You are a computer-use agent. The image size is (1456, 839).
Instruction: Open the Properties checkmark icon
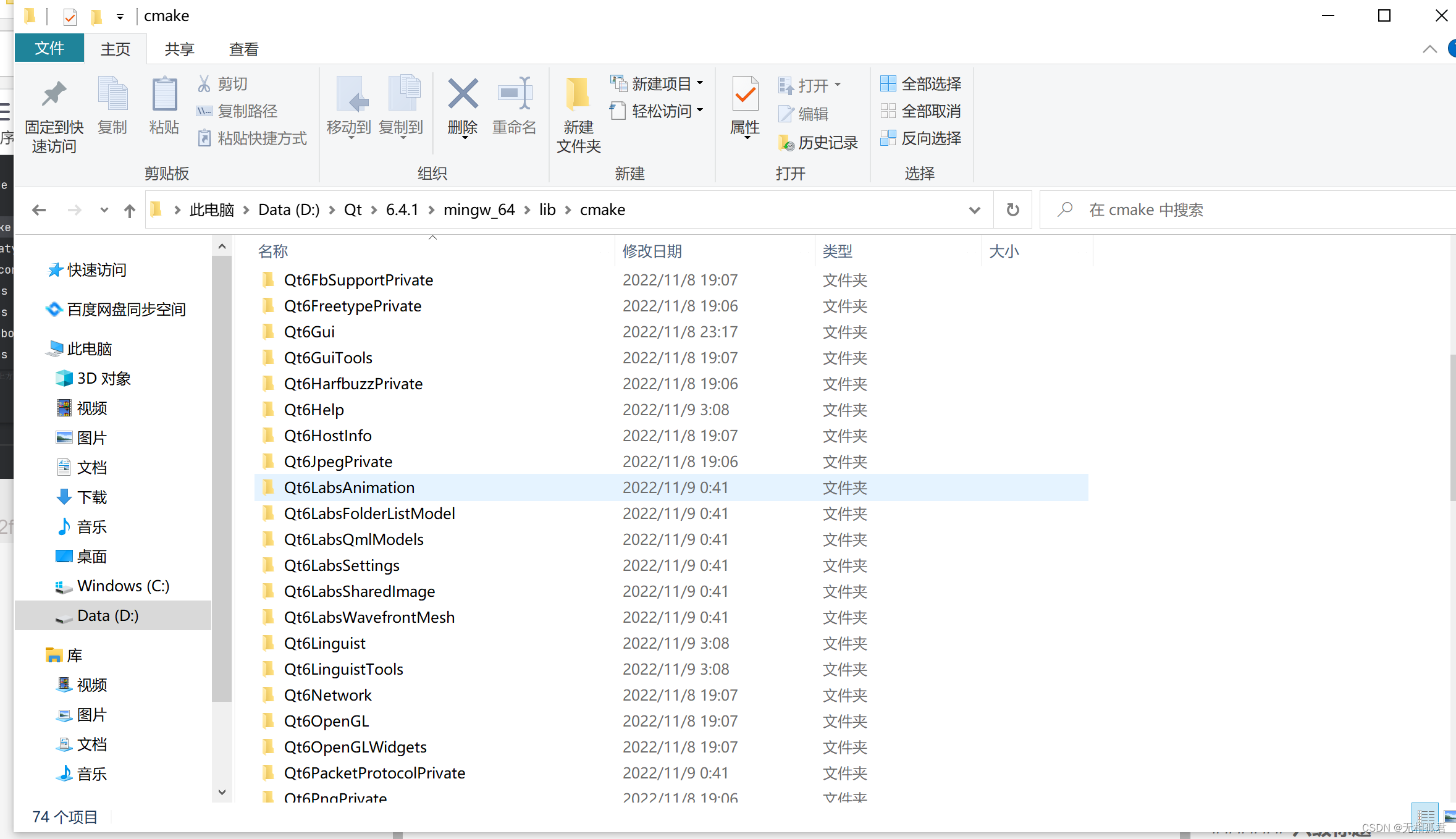pos(745,94)
